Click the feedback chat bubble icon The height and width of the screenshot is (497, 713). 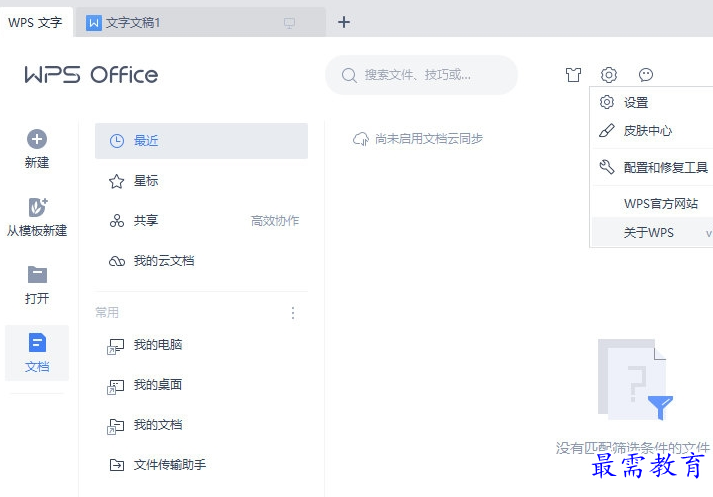point(646,75)
